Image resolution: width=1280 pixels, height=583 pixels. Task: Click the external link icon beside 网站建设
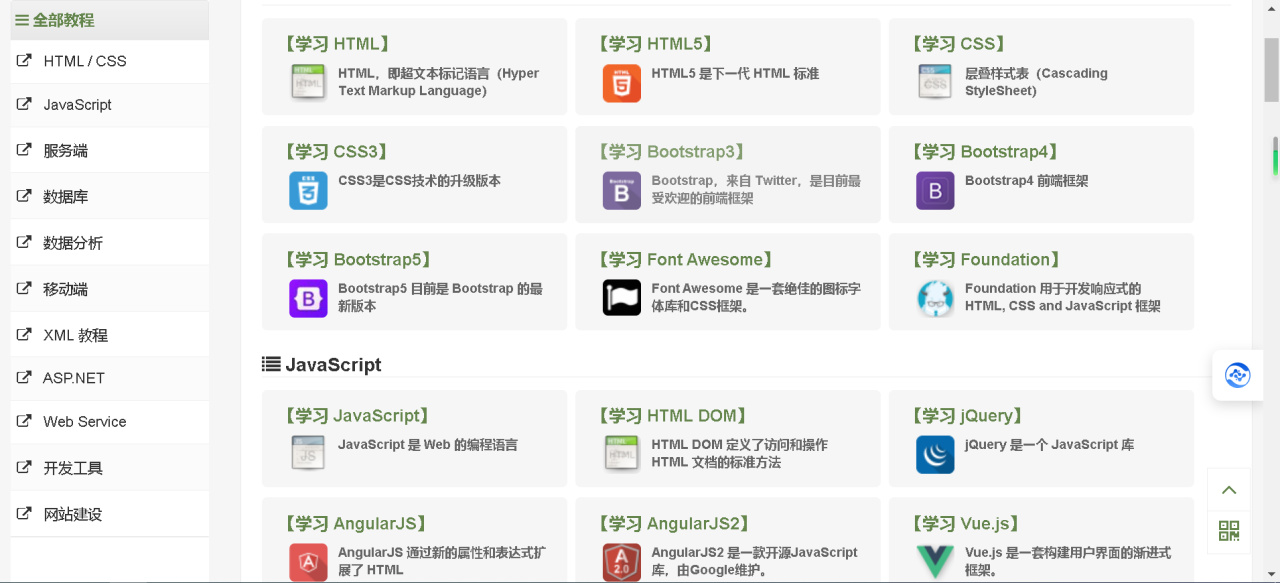[24, 514]
